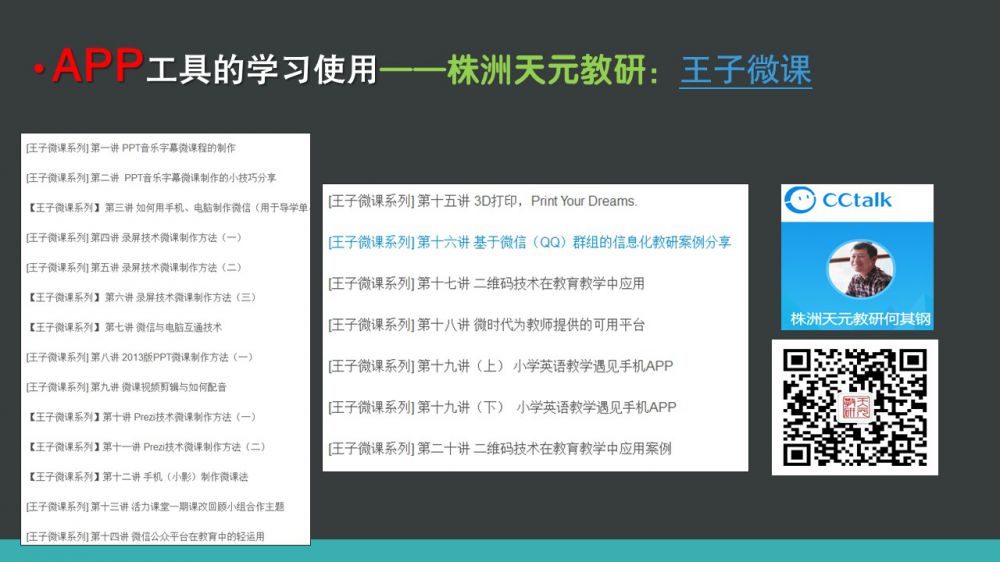Viewport: 1000px width, 562px height.
Task: Open 第八讲 2013版PPT微课制作方法(一)
Action: (x=139, y=357)
